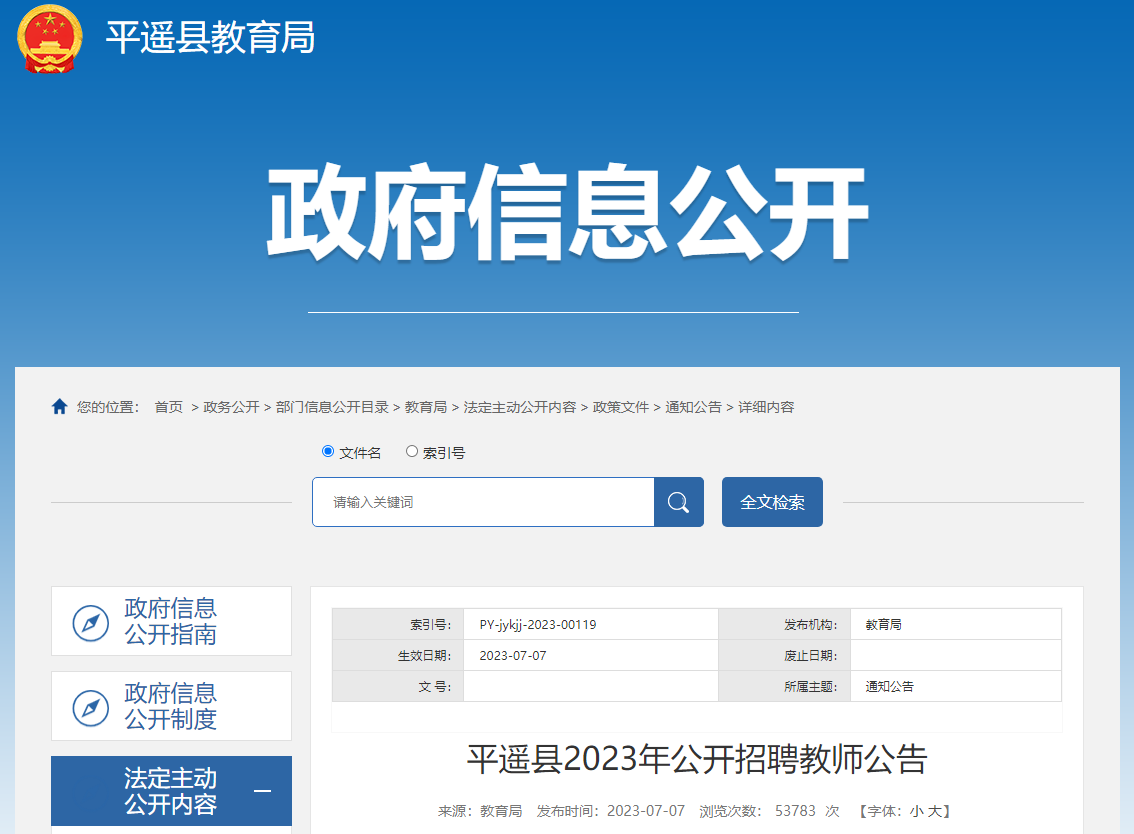Open 政策文件 breadcrumb link
Viewport: 1134px width, 834px height.
[x=621, y=407]
